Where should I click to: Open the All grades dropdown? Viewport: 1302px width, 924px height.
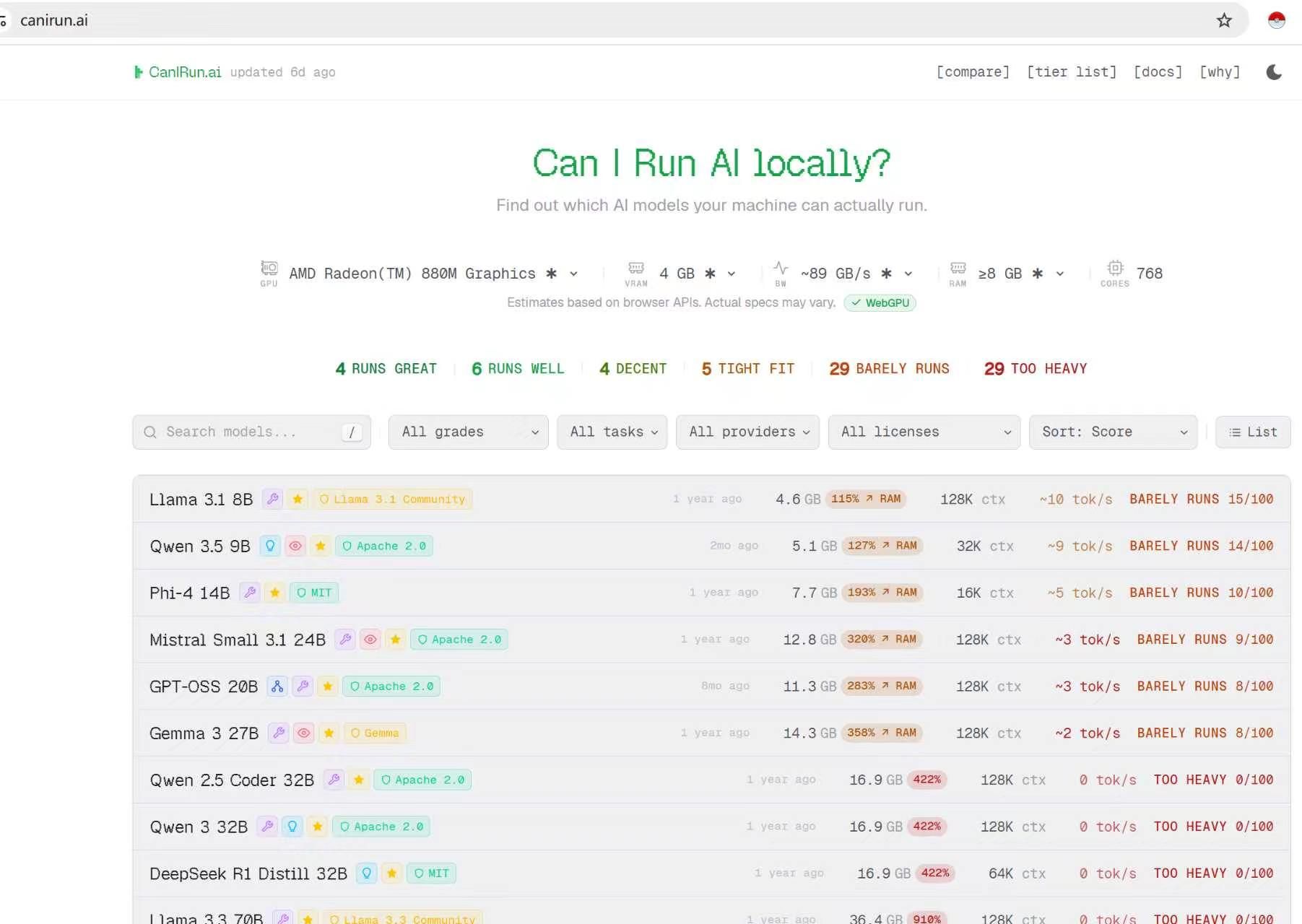[468, 432]
